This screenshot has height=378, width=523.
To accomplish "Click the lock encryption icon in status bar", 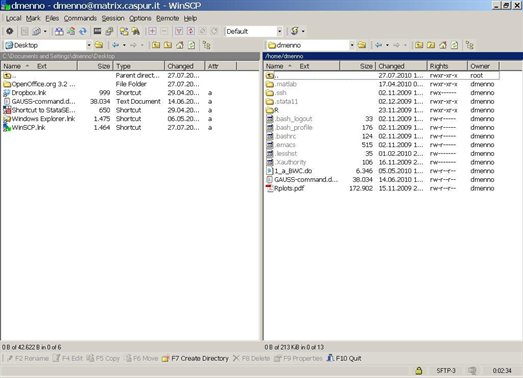I will [419, 370].
